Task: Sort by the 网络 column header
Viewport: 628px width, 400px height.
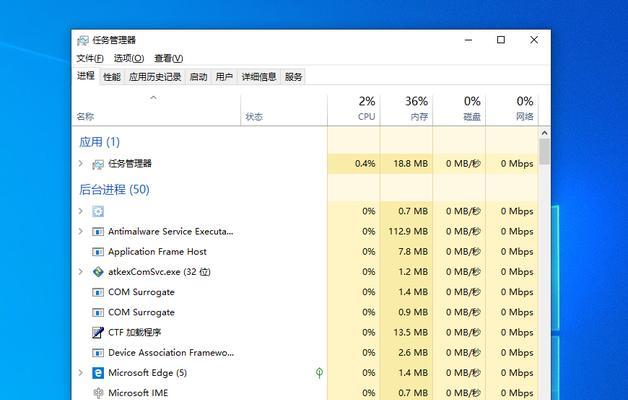Action: coord(512,110)
